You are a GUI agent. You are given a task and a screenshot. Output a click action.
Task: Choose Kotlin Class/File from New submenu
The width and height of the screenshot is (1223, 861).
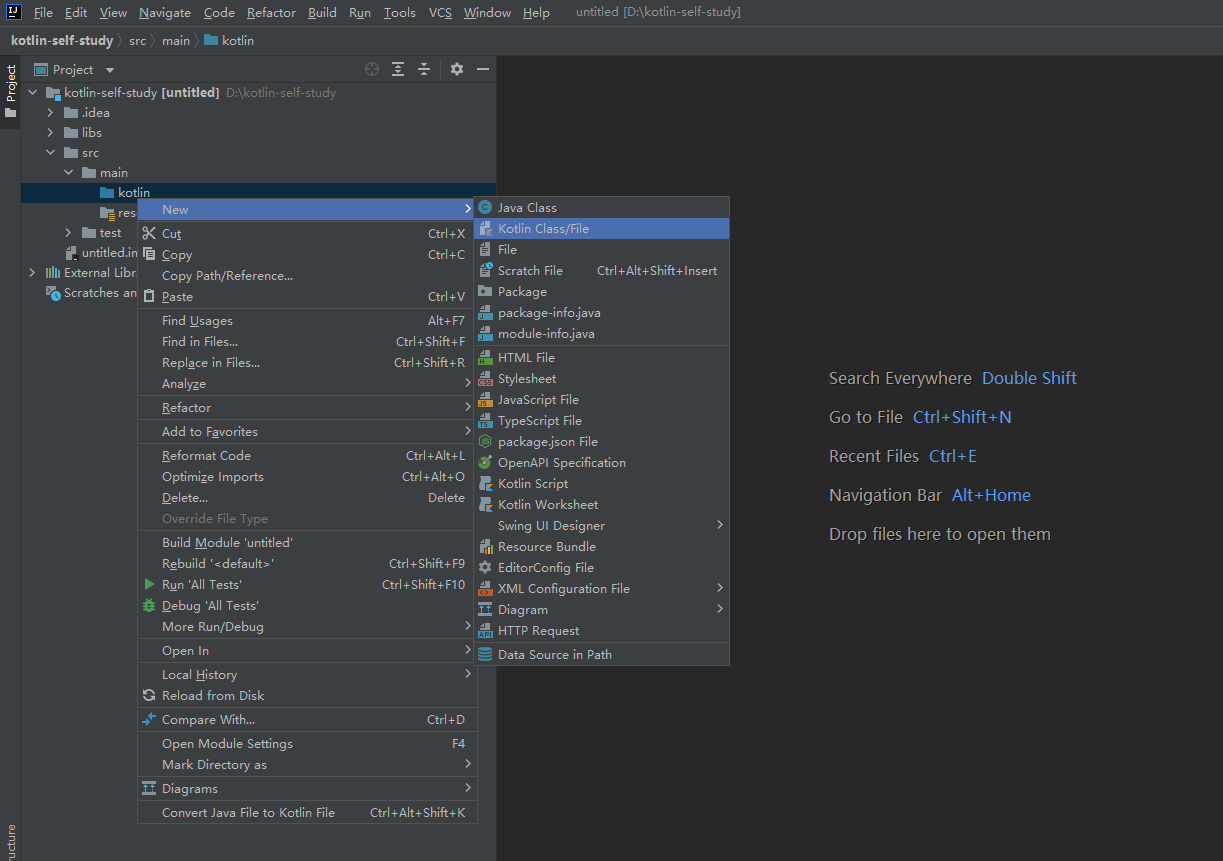601,229
